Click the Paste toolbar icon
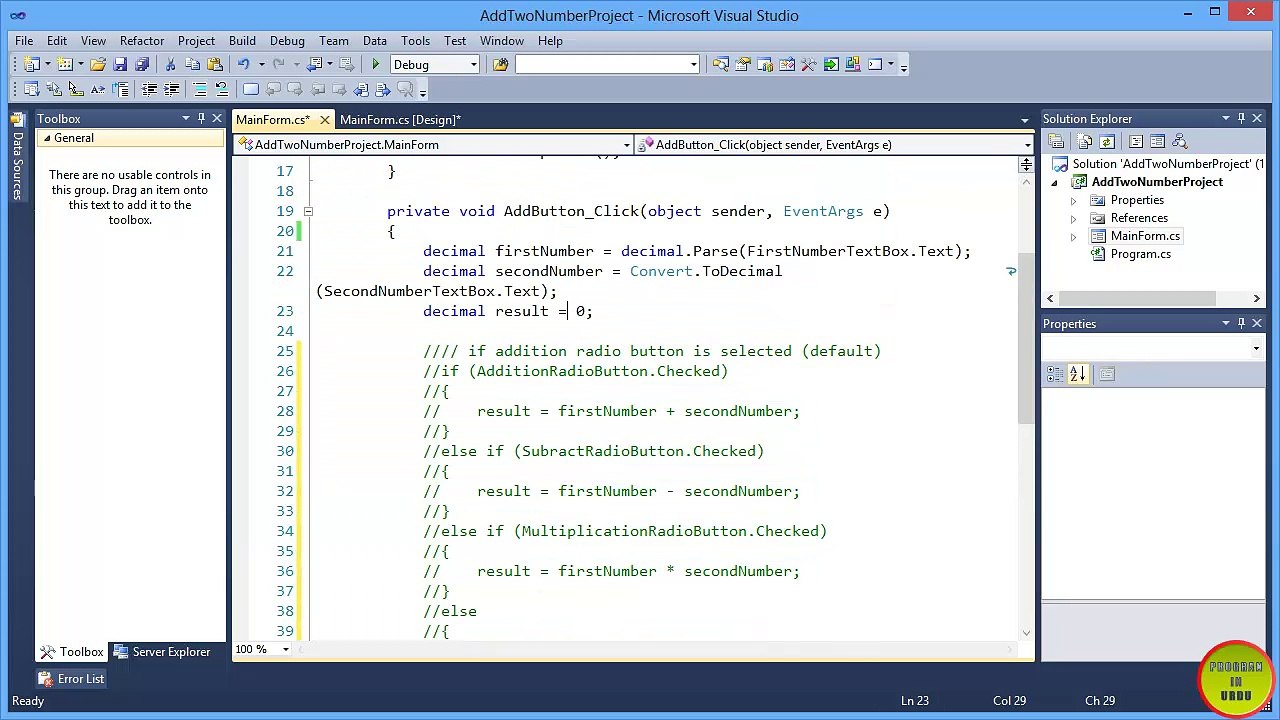The width and height of the screenshot is (1280, 720). tap(214, 64)
